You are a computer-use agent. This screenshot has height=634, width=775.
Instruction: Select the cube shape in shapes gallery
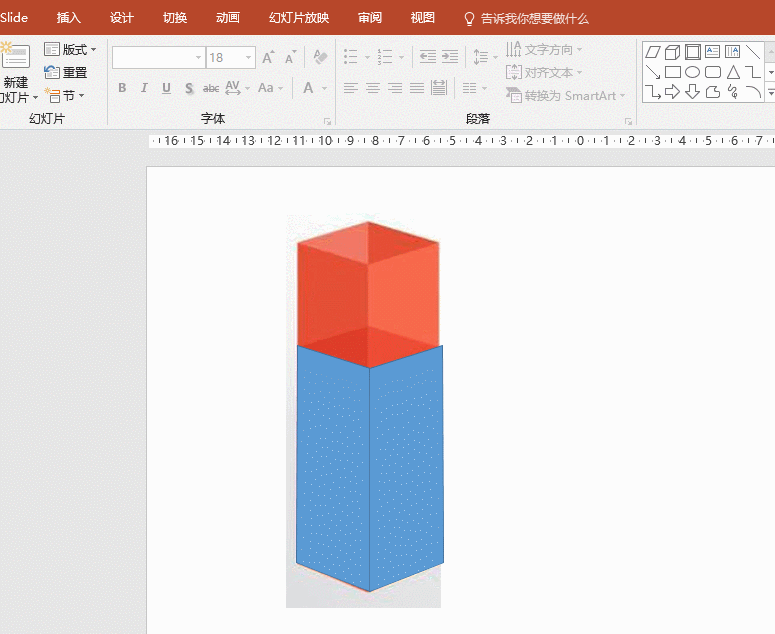[x=672, y=52]
